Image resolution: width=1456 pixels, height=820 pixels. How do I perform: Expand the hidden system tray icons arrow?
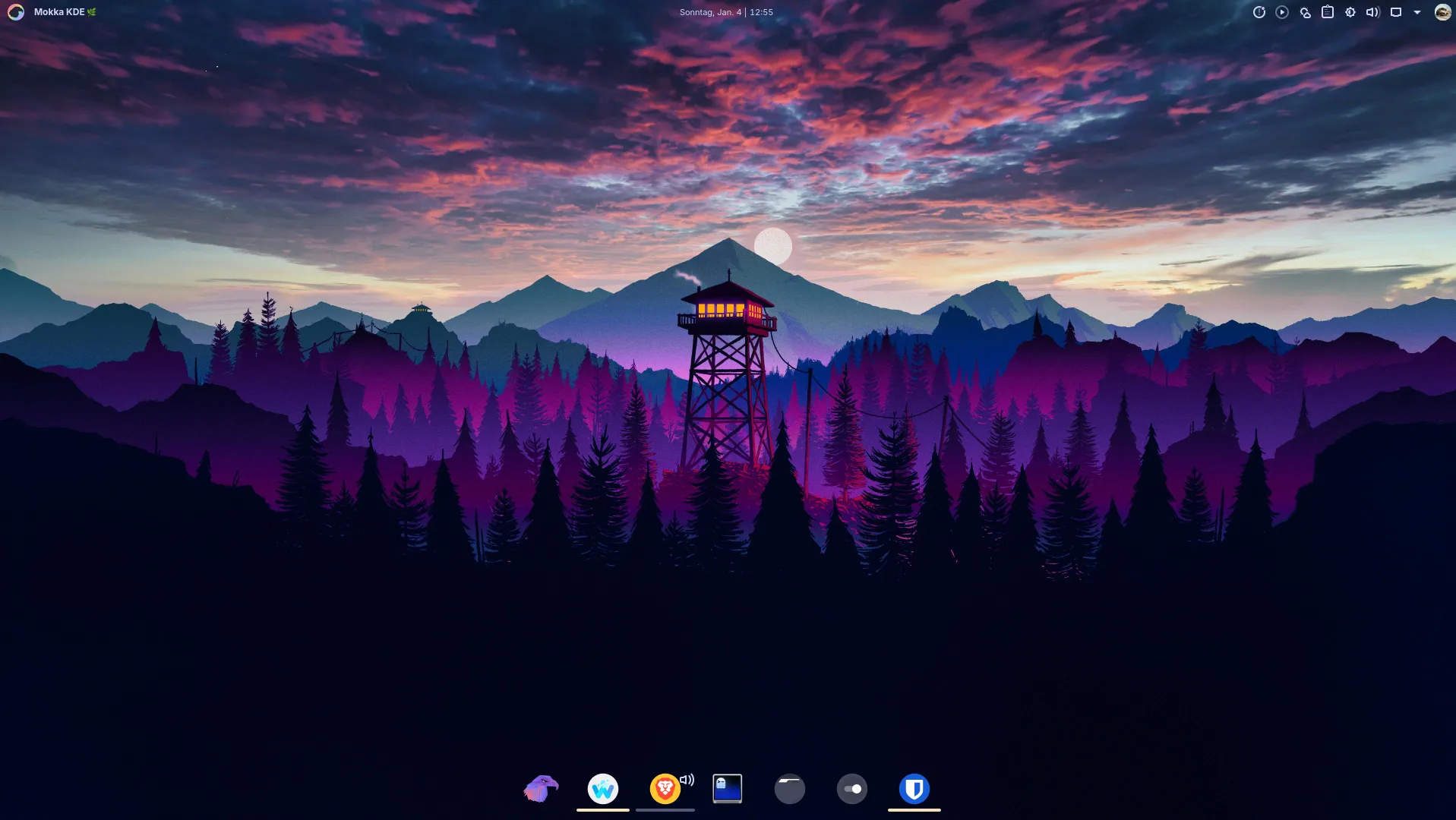[1417, 12]
